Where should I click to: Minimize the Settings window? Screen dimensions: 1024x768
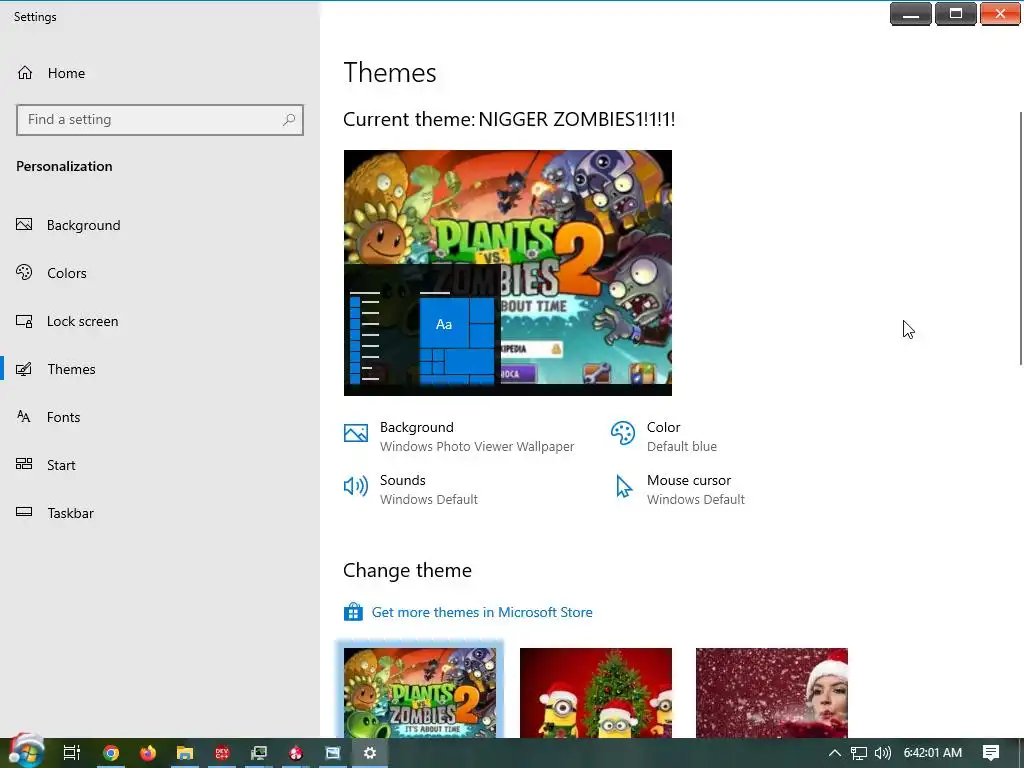[910, 14]
